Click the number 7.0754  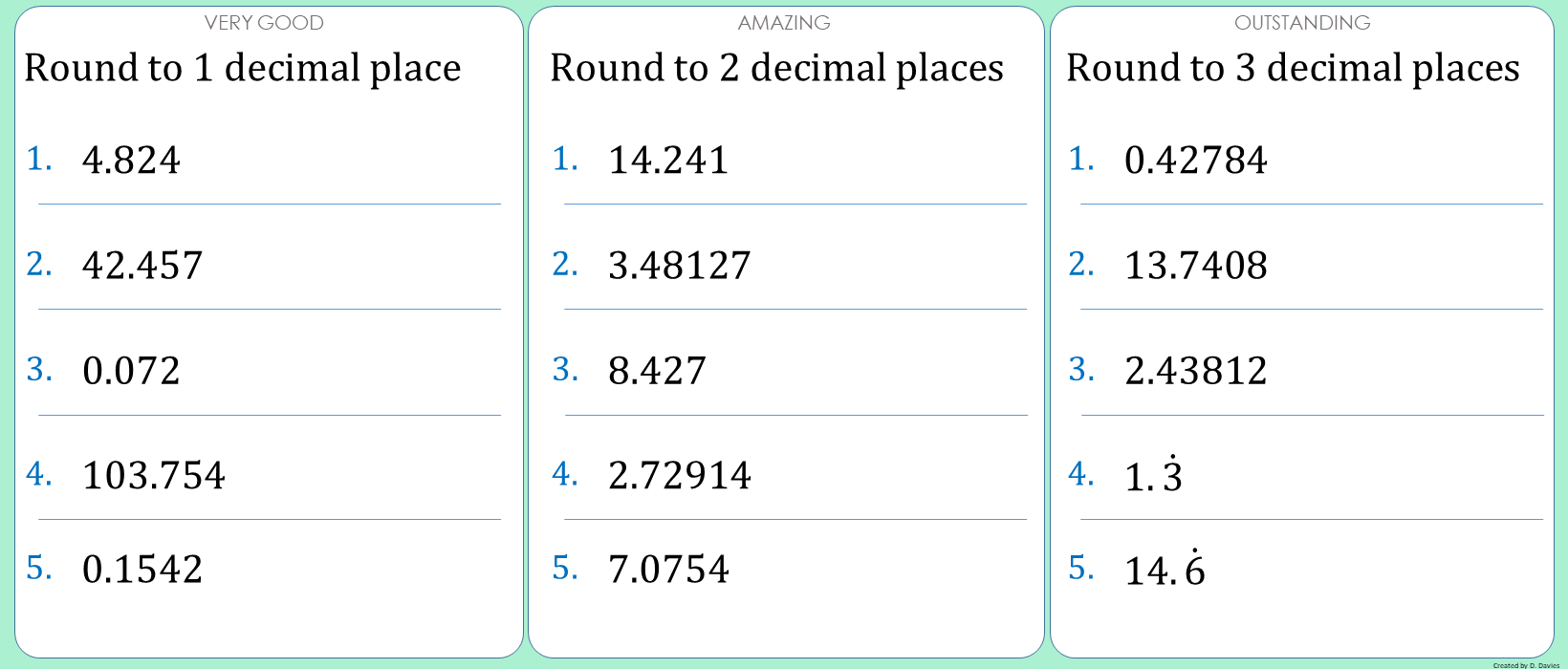point(668,570)
